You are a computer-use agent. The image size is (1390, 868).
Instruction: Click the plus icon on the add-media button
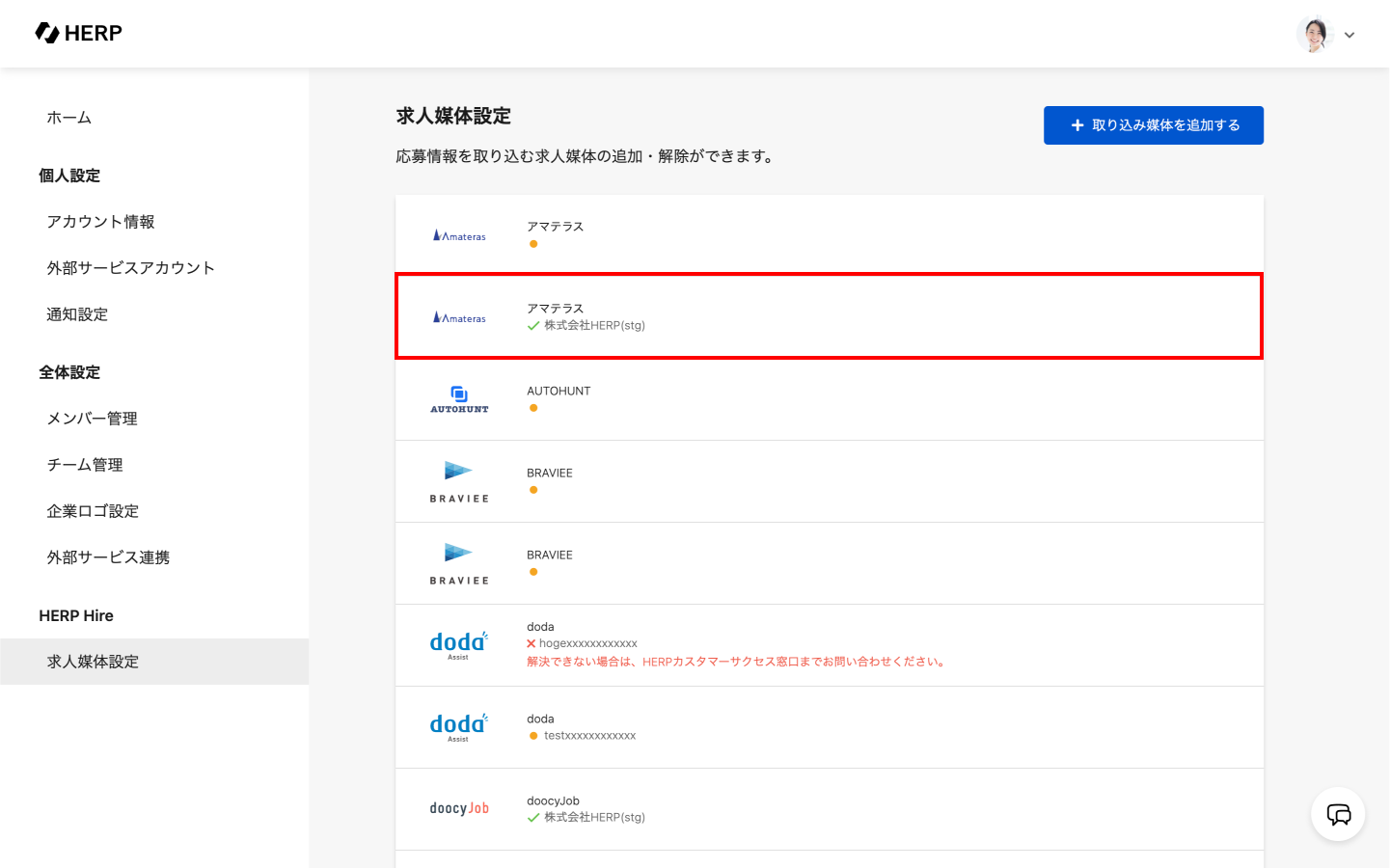[1077, 125]
